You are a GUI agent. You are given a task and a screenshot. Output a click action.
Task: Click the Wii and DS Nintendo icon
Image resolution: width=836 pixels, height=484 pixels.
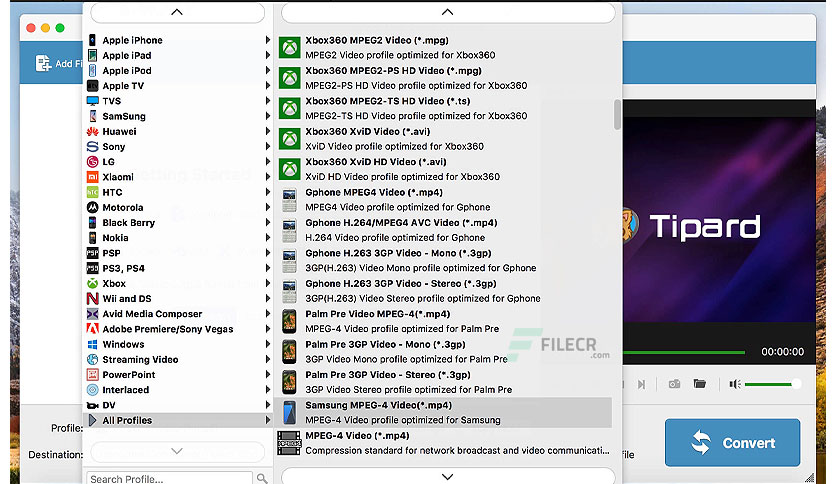(92, 299)
